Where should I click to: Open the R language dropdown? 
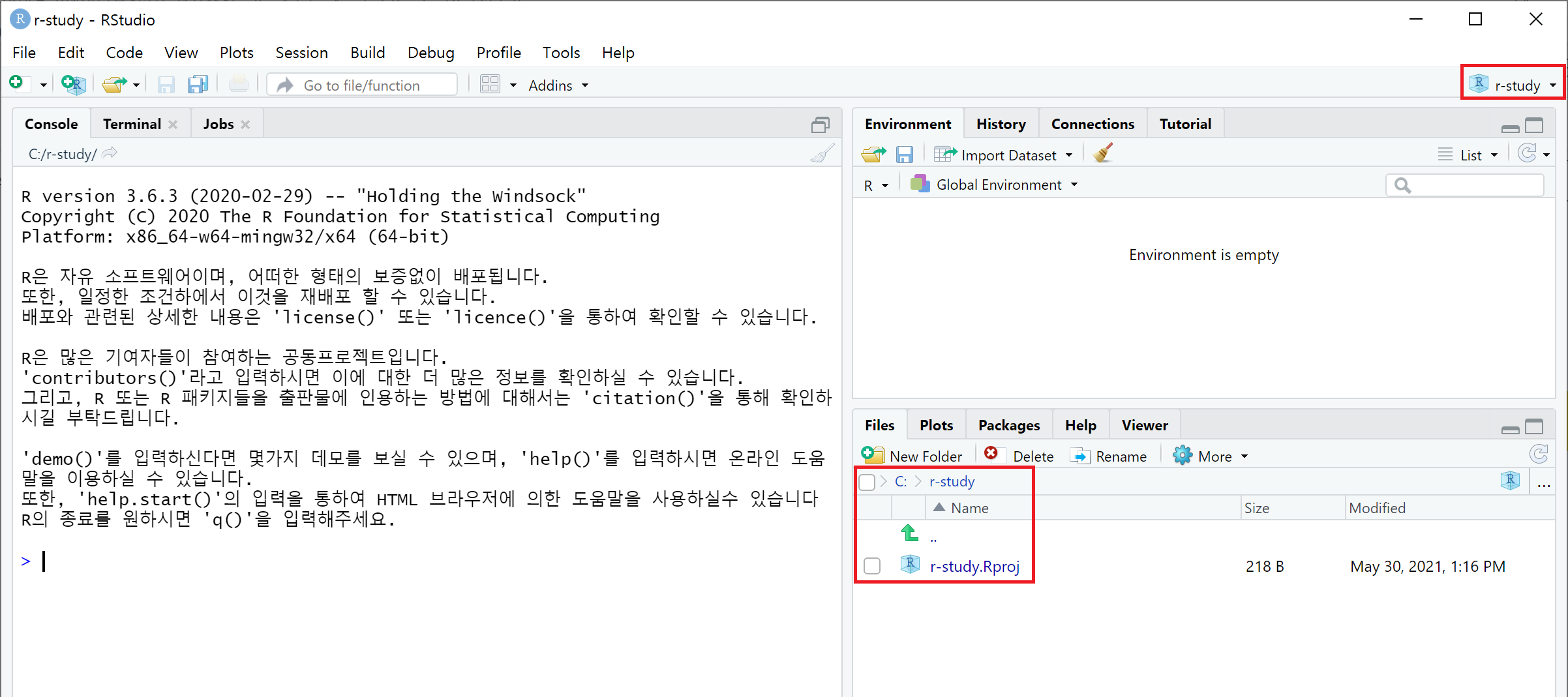click(x=876, y=185)
